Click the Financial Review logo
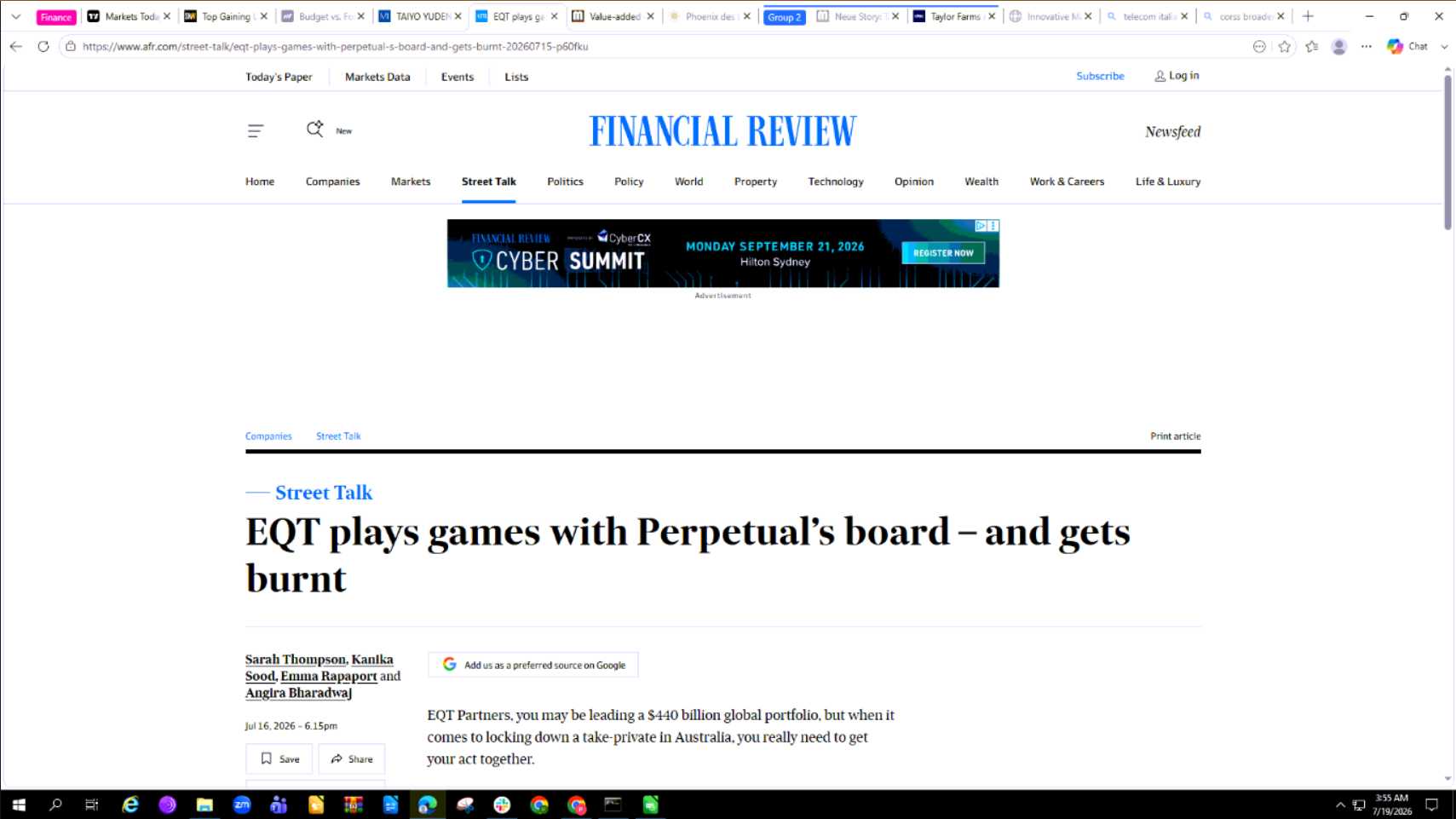Screen dimensions: 1456x819 722,131
